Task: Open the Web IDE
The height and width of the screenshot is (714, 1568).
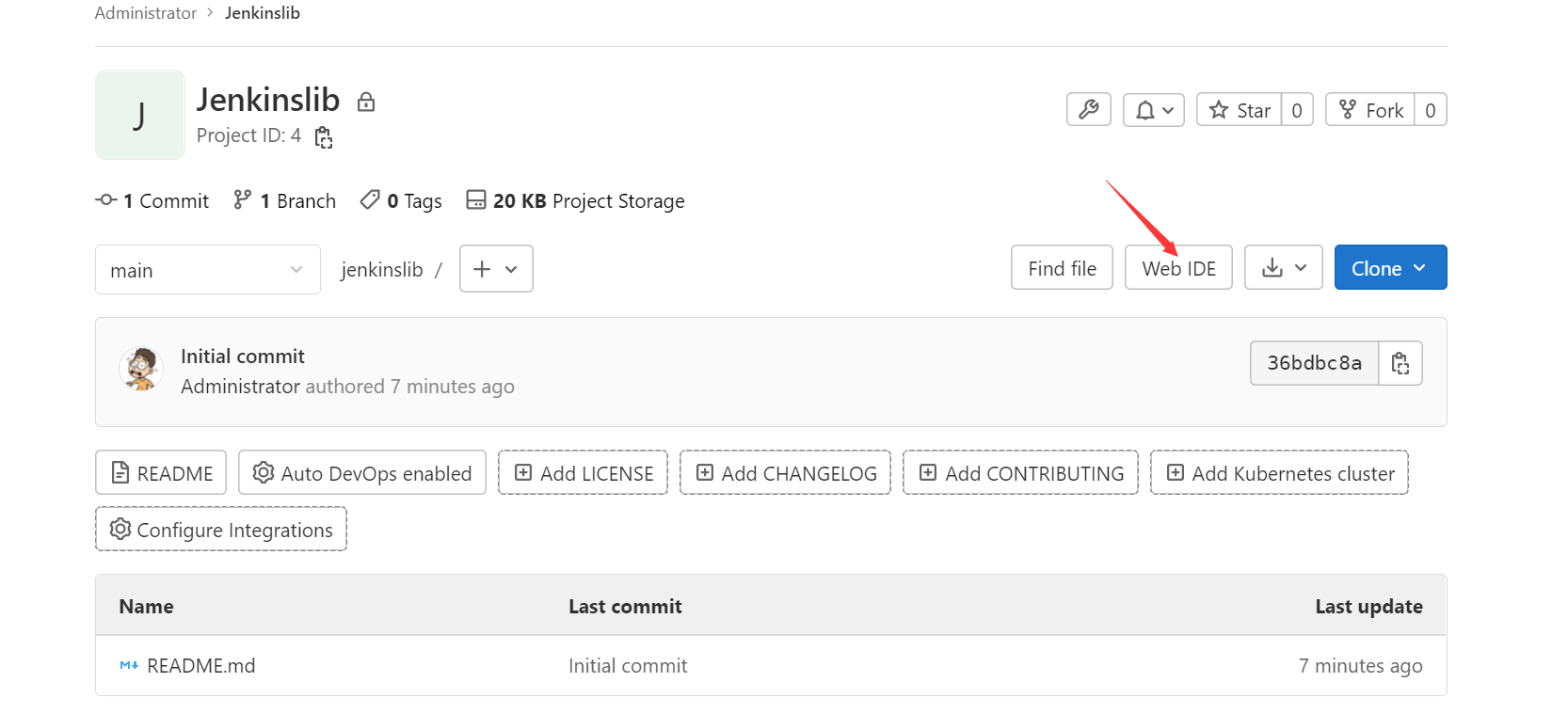Action: click(1178, 268)
